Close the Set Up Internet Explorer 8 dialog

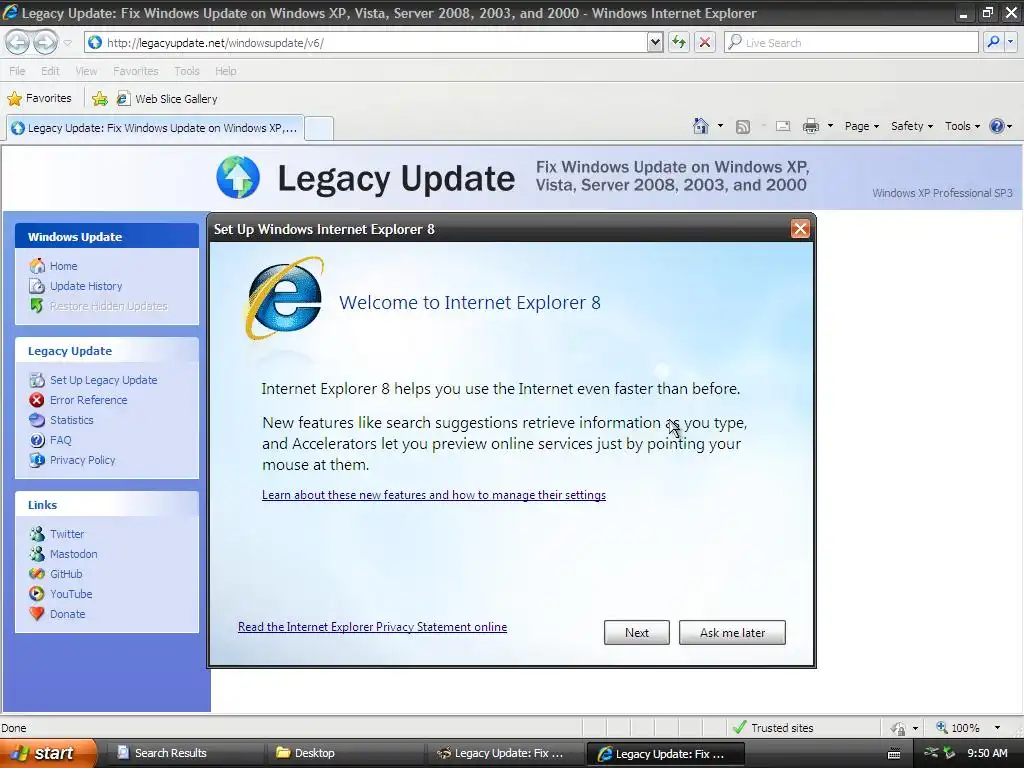(x=800, y=229)
